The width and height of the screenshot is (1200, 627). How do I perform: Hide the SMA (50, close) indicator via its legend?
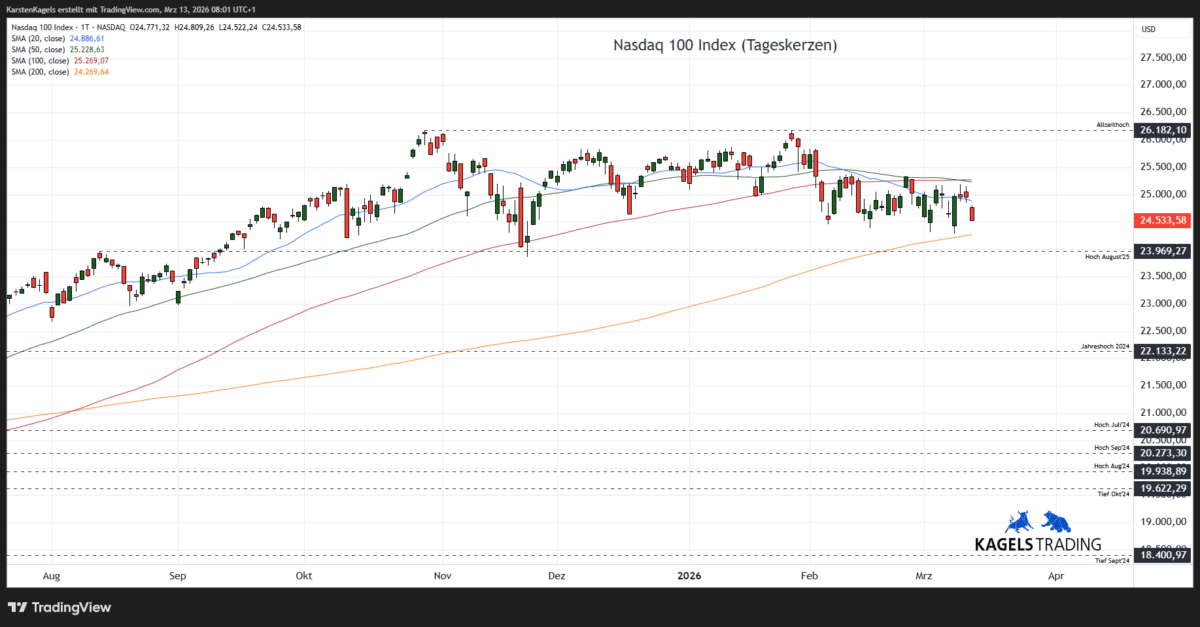(x=40, y=48)
